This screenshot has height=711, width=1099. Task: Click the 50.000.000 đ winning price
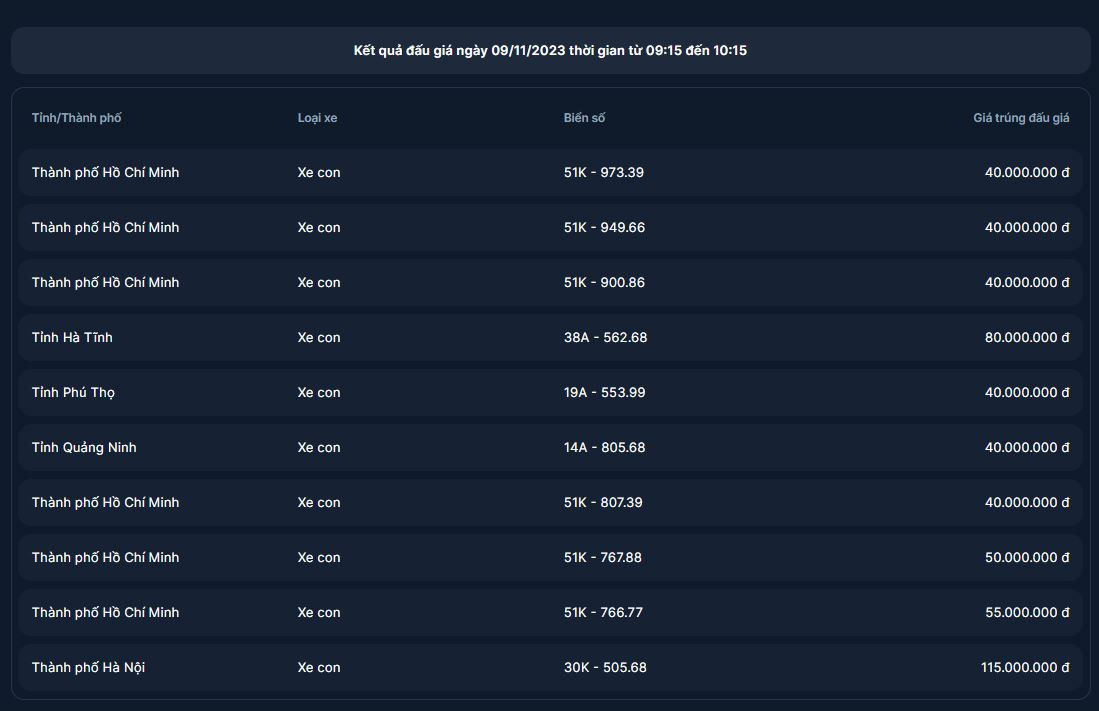tap(1027, 558)
